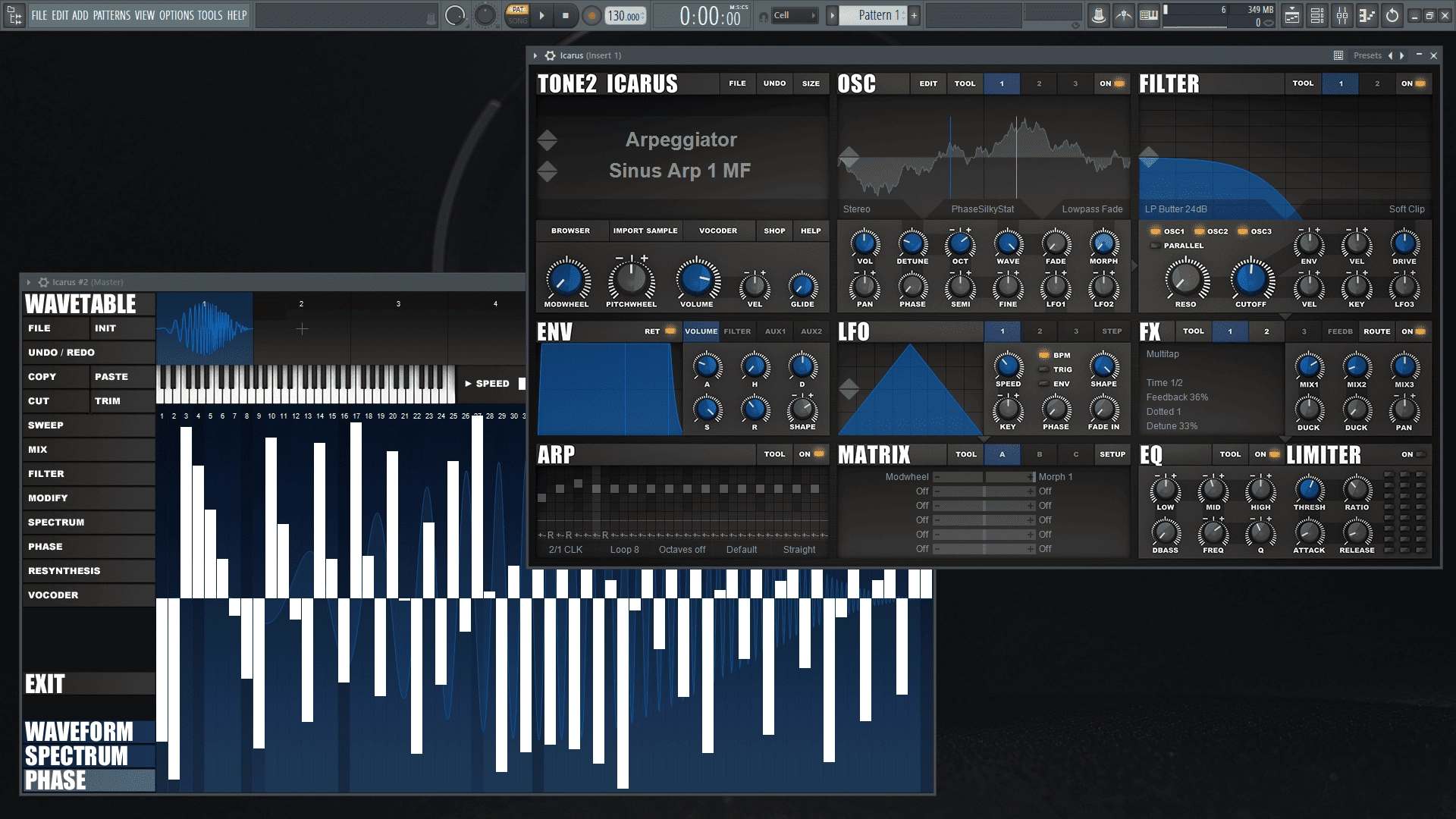
Task: Open the VOCODER button in Icarus main panel
Action: pos(718,231)
